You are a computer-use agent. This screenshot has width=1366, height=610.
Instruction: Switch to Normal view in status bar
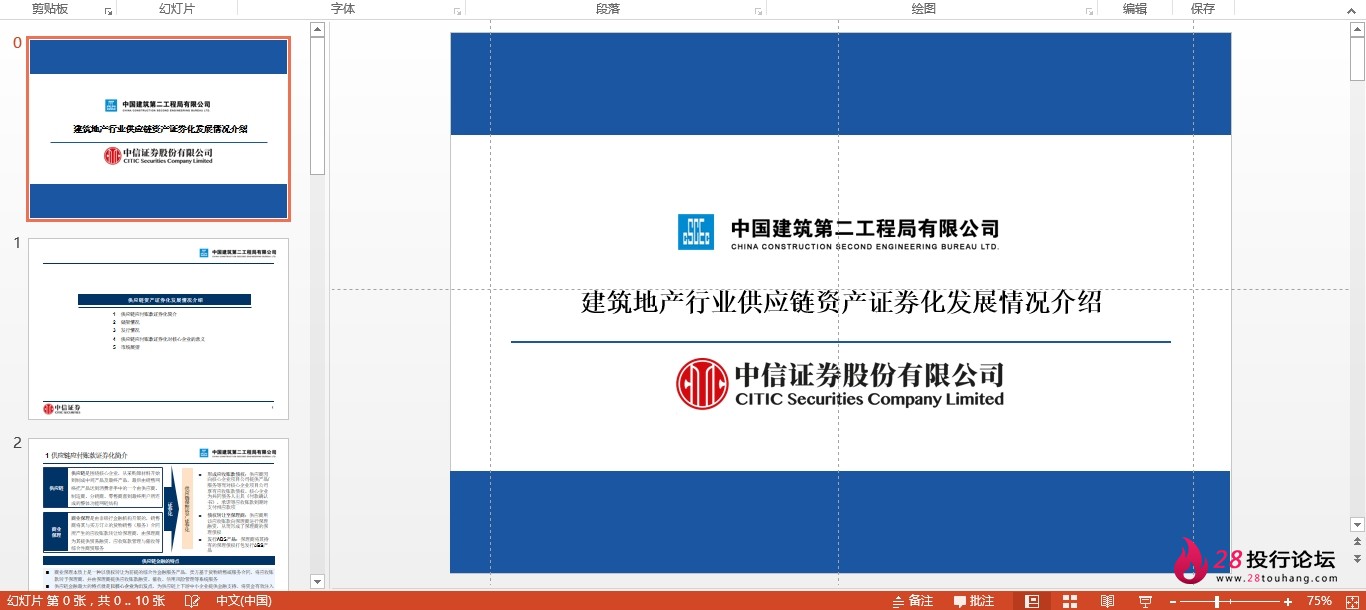[1033, 601]
